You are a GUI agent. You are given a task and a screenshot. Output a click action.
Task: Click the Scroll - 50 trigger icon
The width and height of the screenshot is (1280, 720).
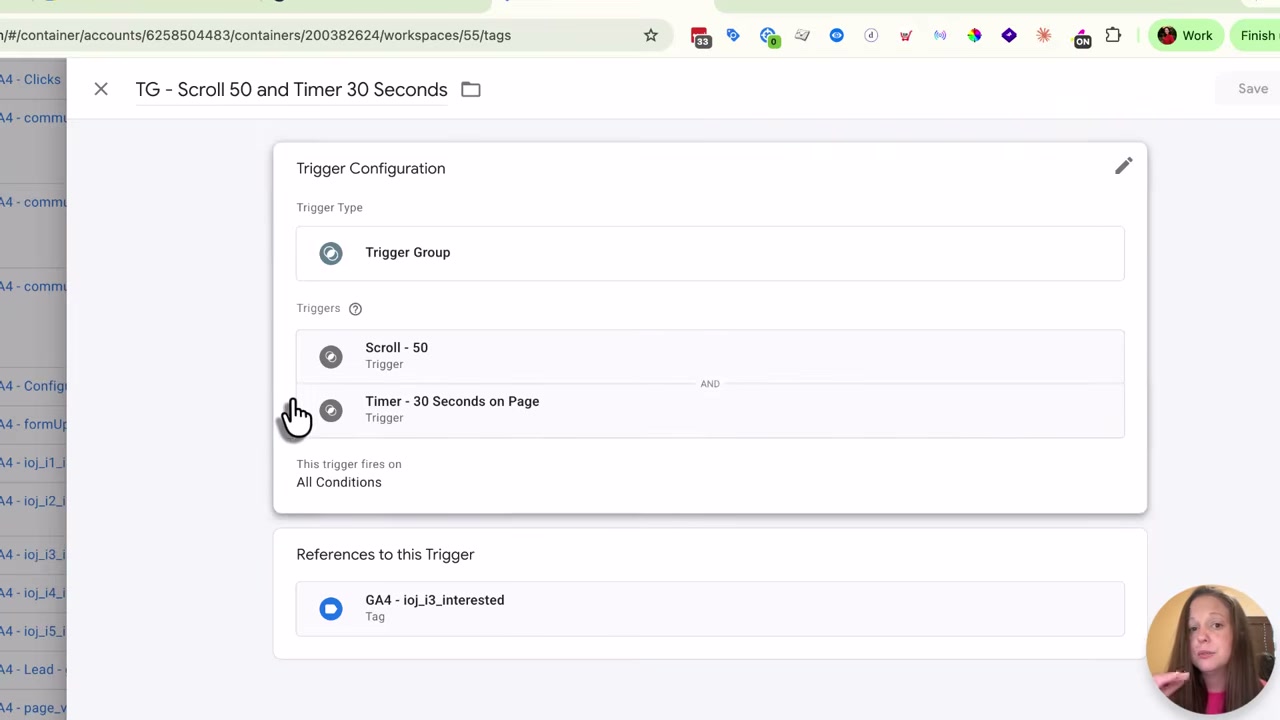(x=331, y=357)
